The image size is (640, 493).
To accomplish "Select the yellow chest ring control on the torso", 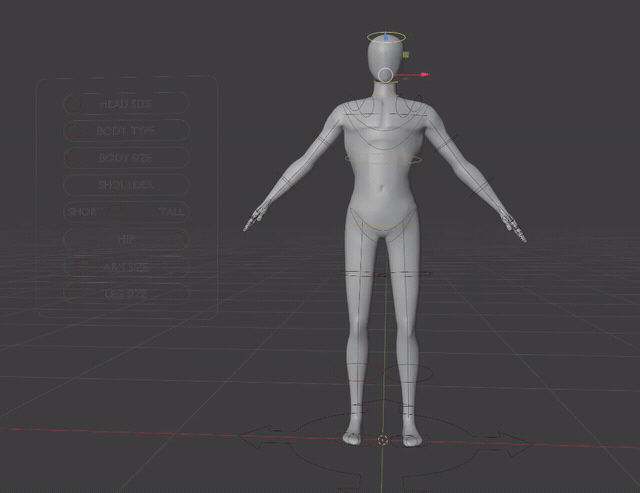I will [x=384, y=159].
